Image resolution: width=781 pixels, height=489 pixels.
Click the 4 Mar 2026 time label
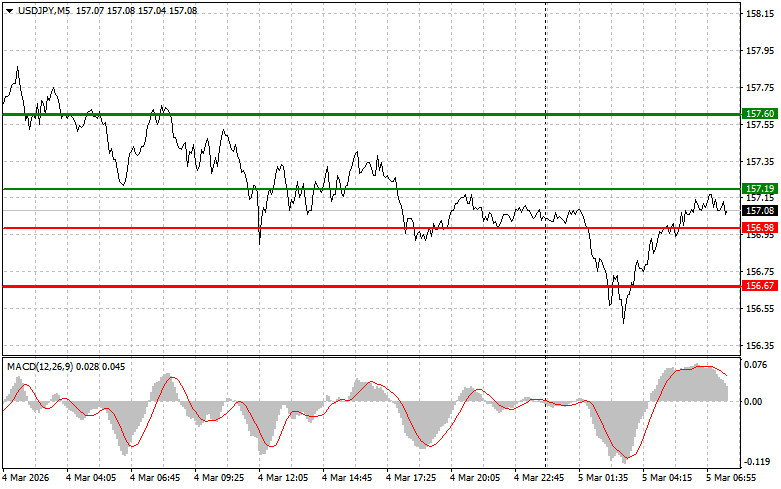click(x=26, y=478)
